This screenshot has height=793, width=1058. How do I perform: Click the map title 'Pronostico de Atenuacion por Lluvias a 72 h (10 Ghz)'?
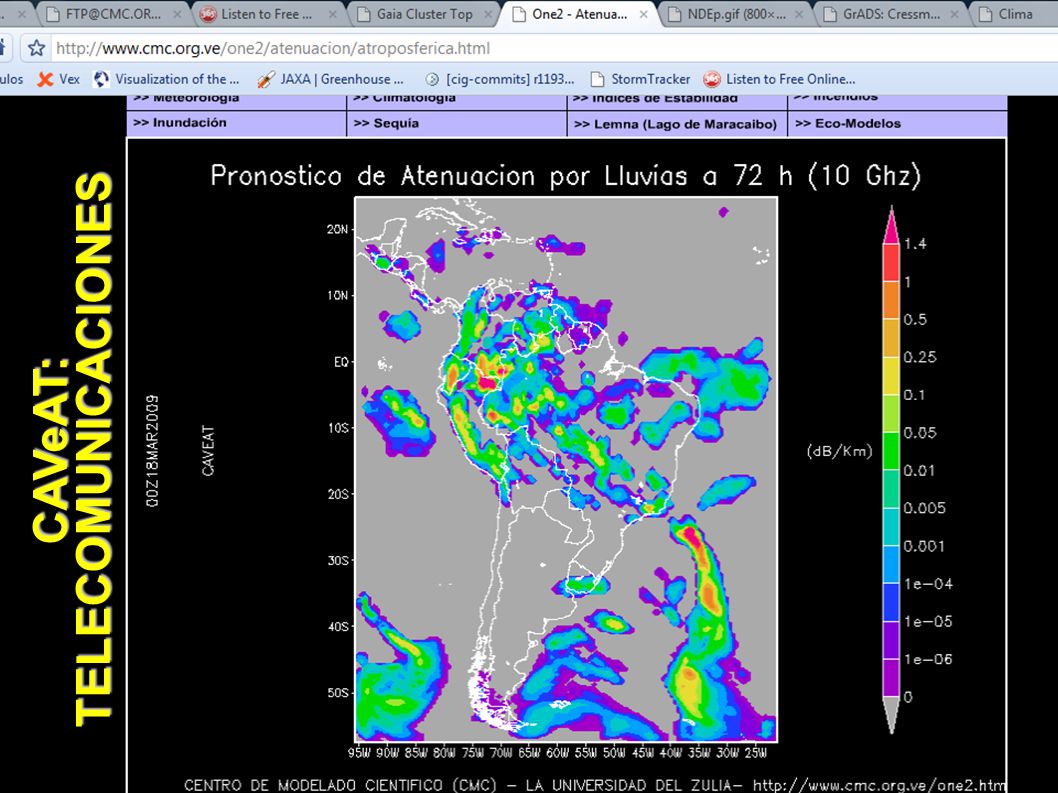coord(565,176)
